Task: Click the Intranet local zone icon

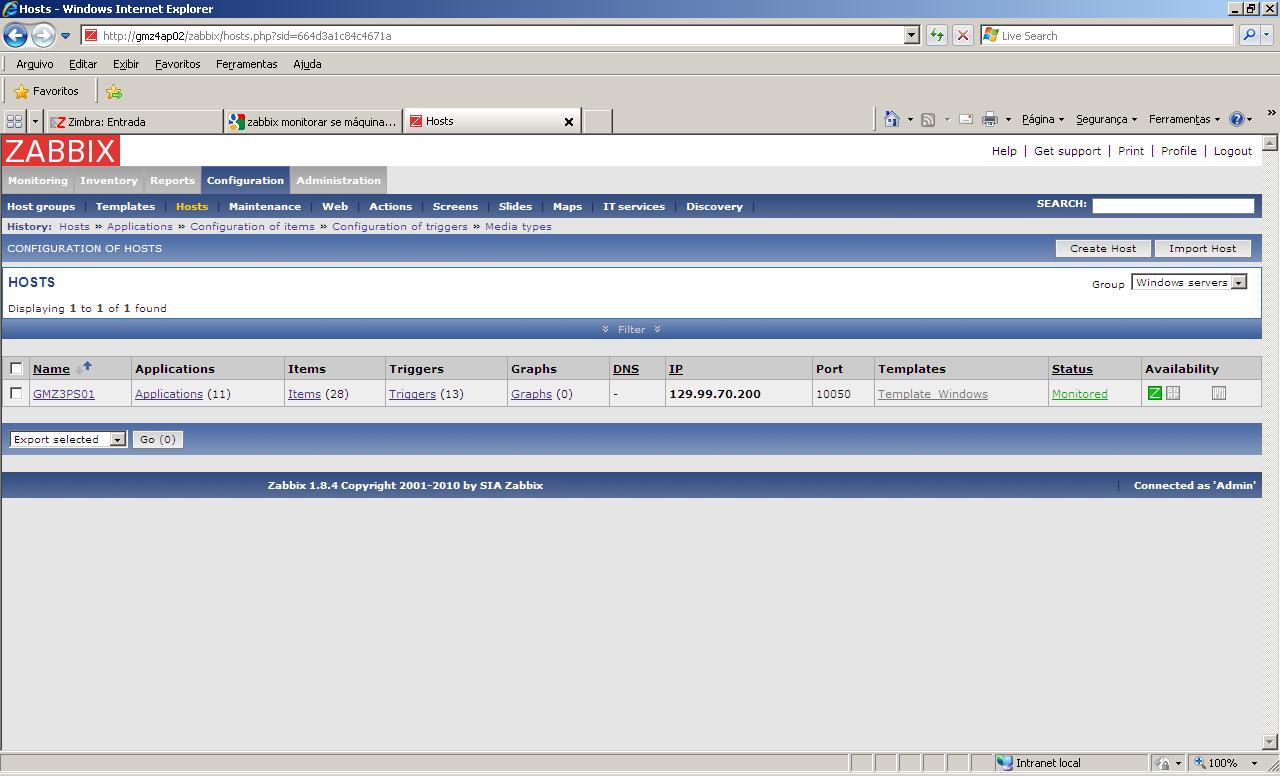Action: [1005, 763]
